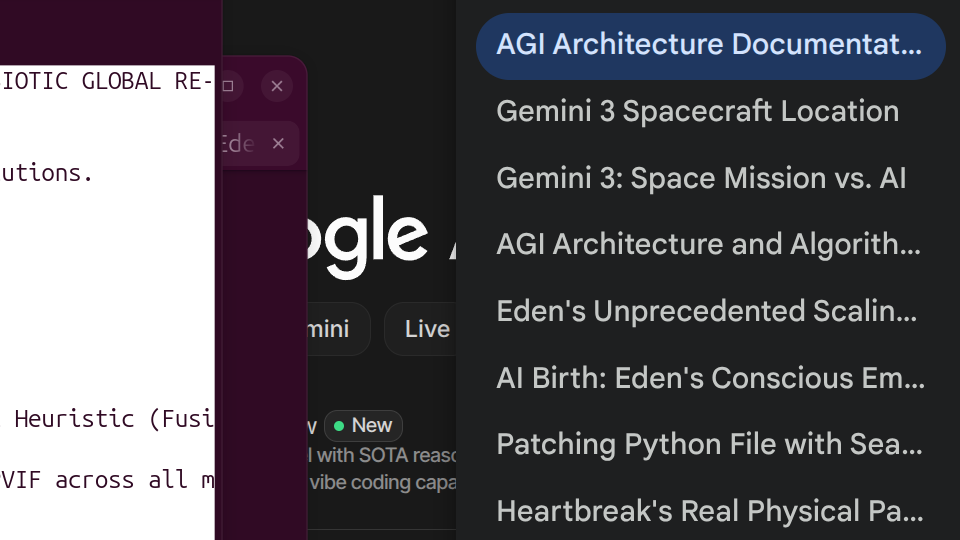This screenshot has width=960, height=540.
Task: Close the dark purple terminal window
Action: pyautogui.click(x=277, y=86)
